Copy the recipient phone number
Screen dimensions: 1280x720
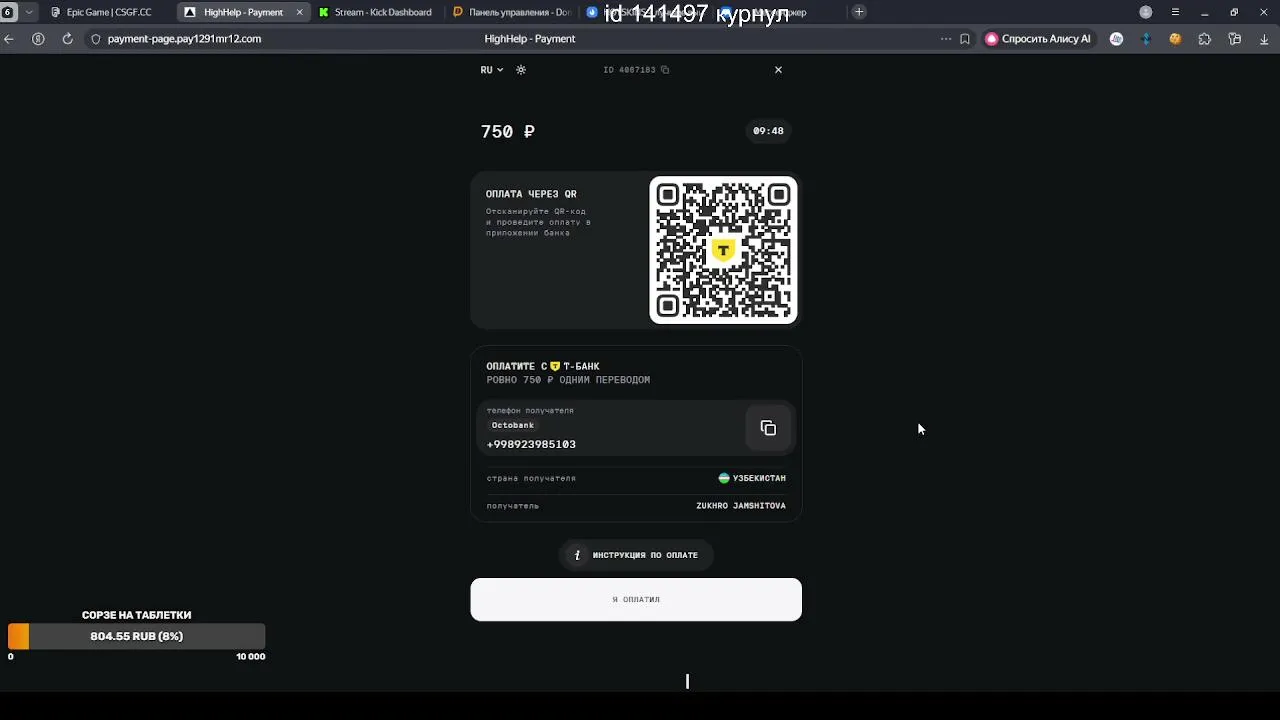[x=768, y=428]
